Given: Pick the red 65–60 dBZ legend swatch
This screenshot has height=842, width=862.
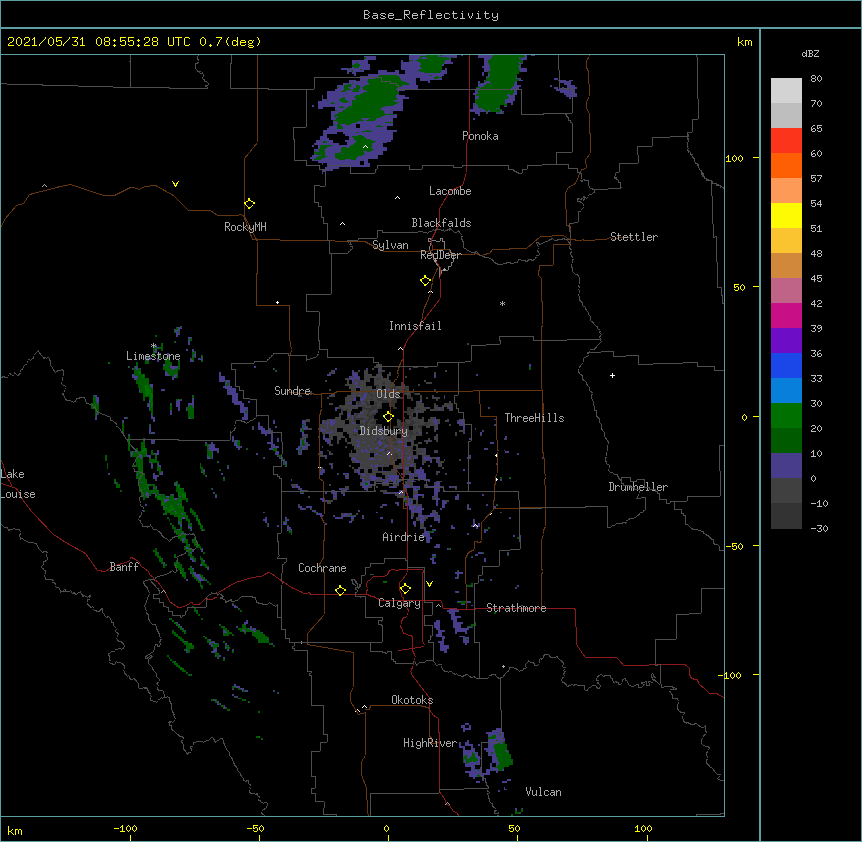Looking at the screenshot, I should [786, 141].
